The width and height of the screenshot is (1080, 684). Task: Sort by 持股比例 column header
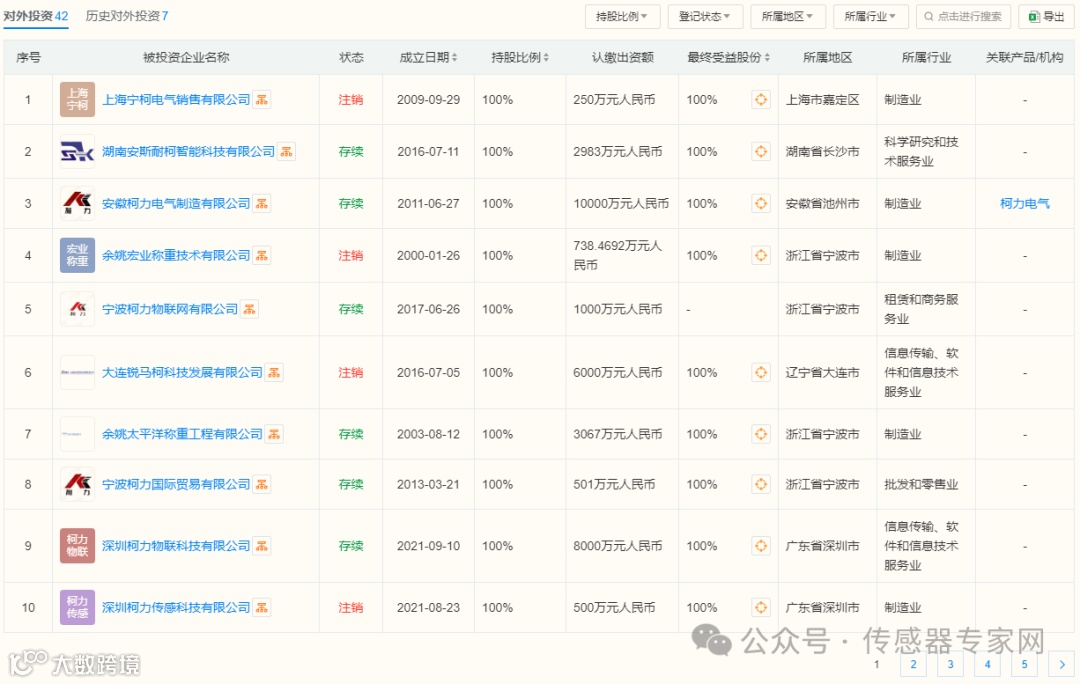(x=519, y=57)
